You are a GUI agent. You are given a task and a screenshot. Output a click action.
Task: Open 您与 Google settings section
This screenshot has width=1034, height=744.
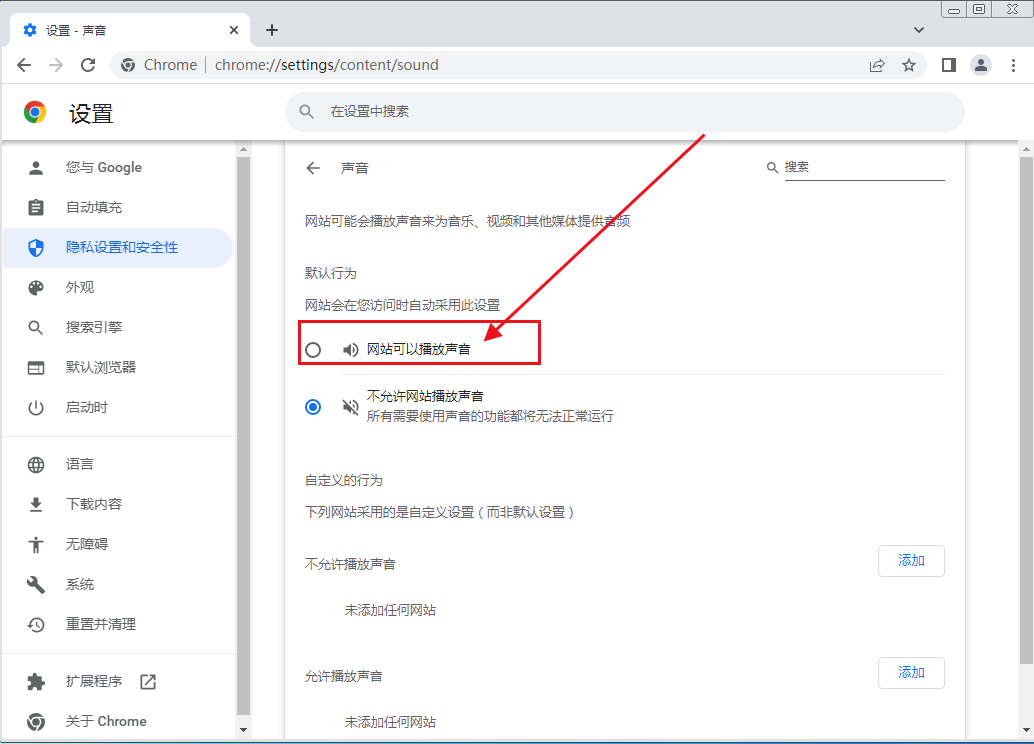click(x=119, y=168)
